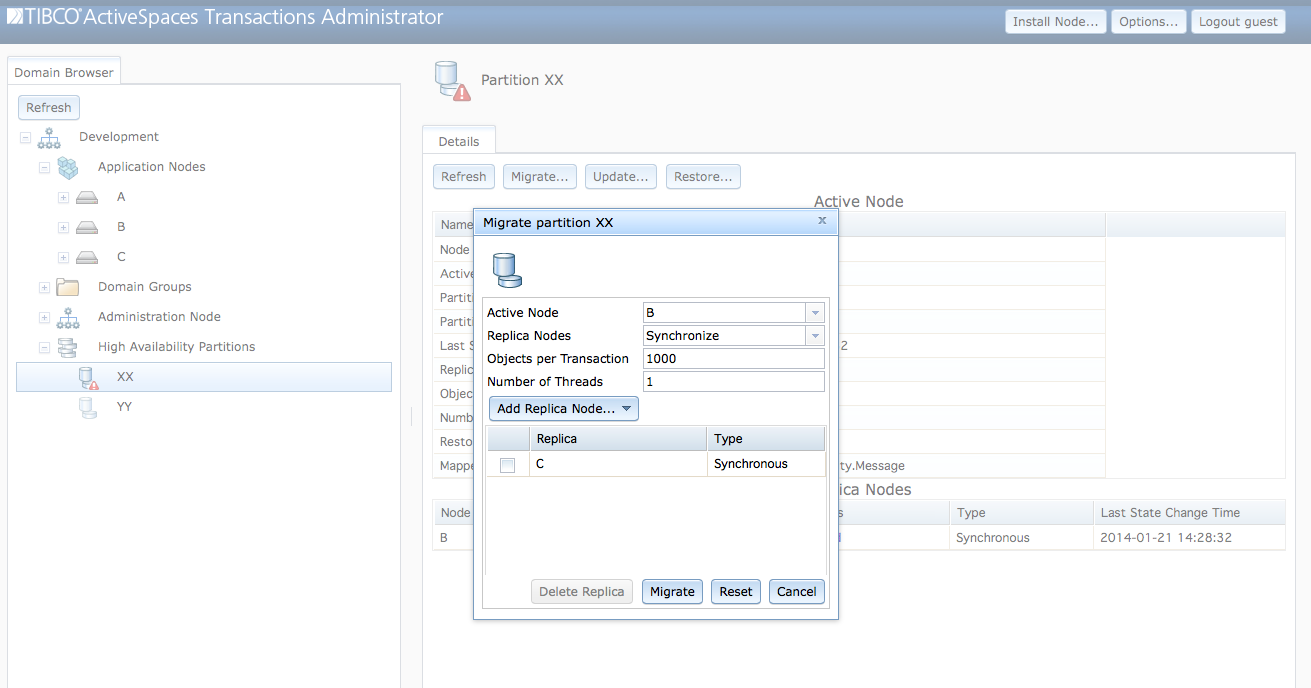Click the Install Node button

point(1055,21)
